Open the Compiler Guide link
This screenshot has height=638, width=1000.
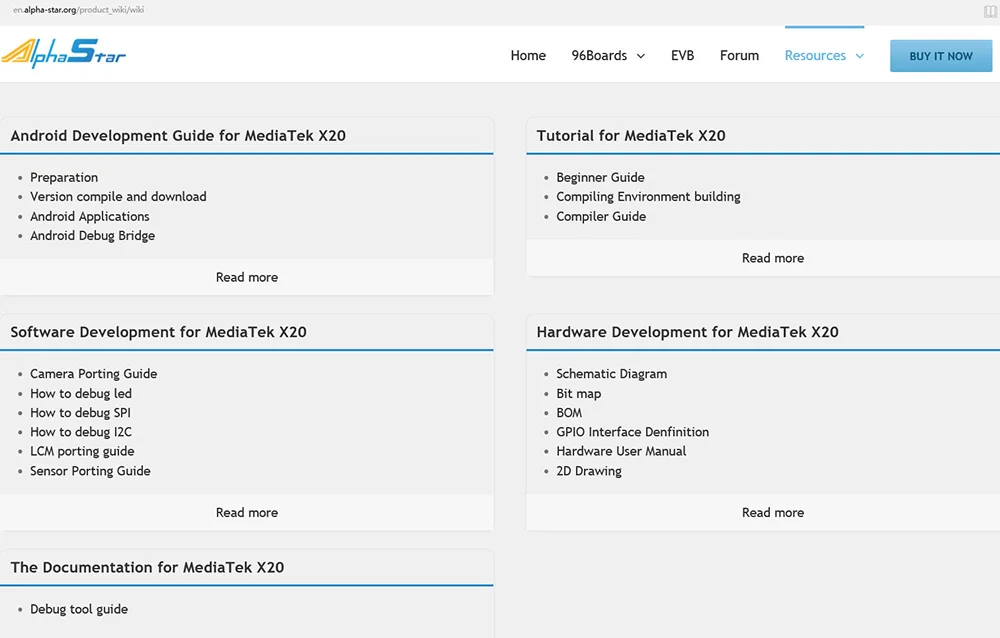point(601,216)
